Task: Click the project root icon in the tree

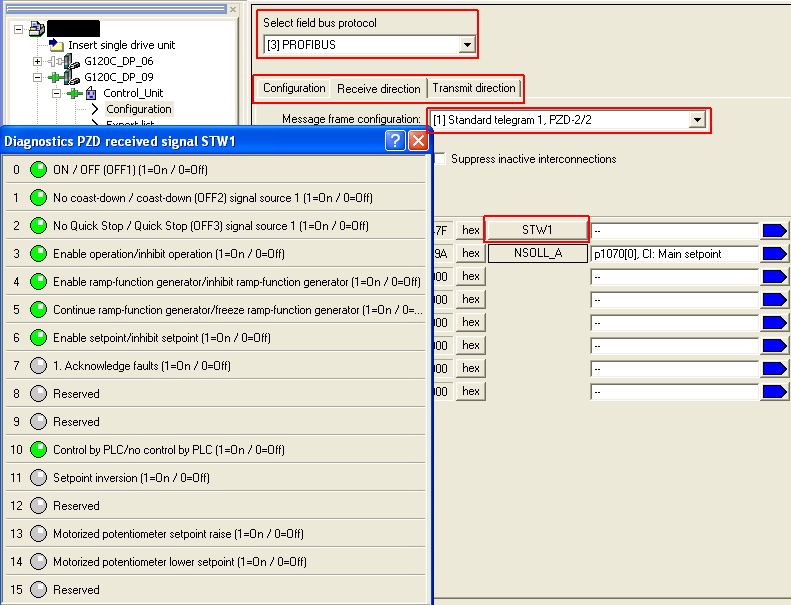Action: point(36,29)
